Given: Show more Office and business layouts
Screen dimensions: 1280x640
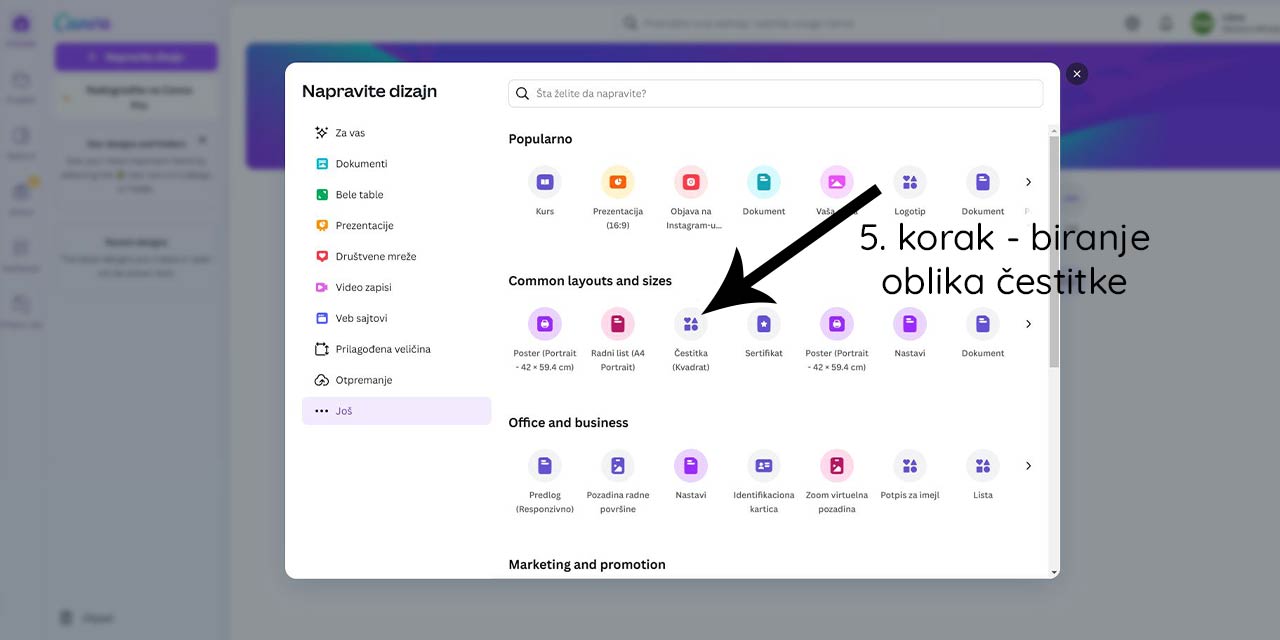Looking at the screenshot, I should click(1028, 465).
